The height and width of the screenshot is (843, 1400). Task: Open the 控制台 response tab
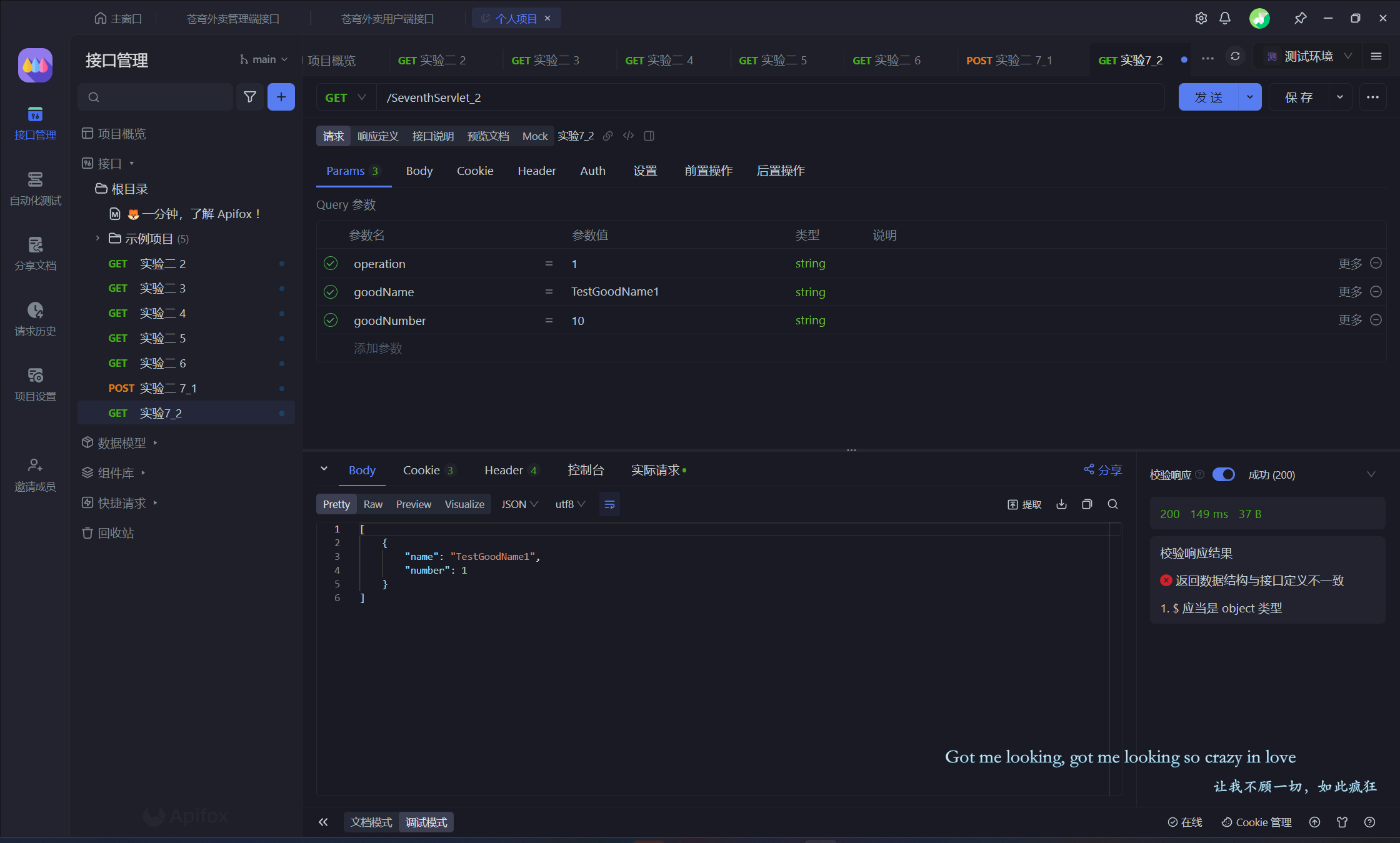tap(585, 470)
